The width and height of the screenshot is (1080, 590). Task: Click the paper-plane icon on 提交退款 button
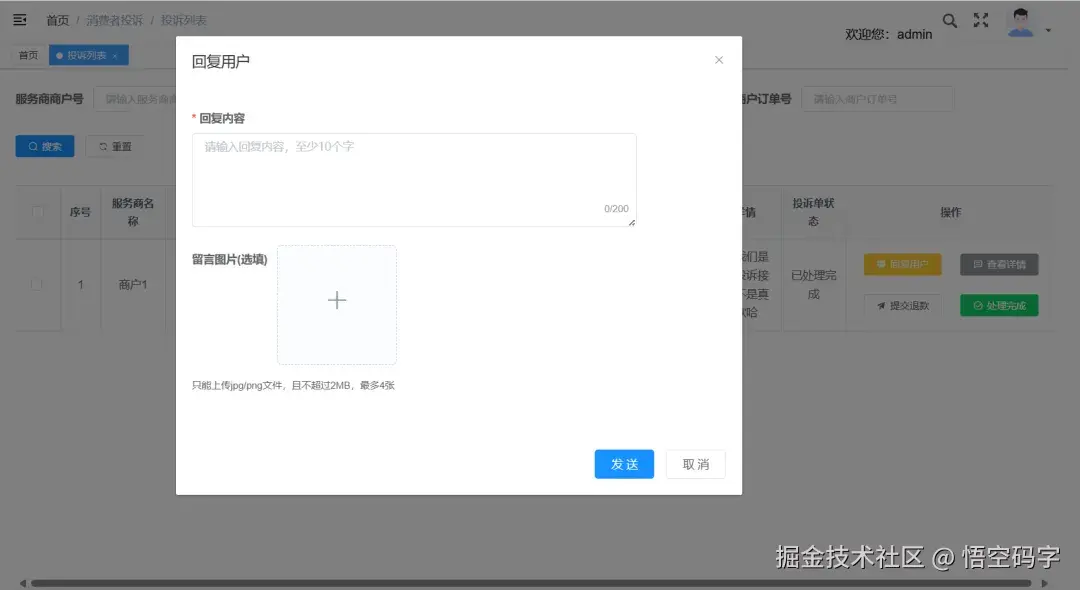pos(879,305)
